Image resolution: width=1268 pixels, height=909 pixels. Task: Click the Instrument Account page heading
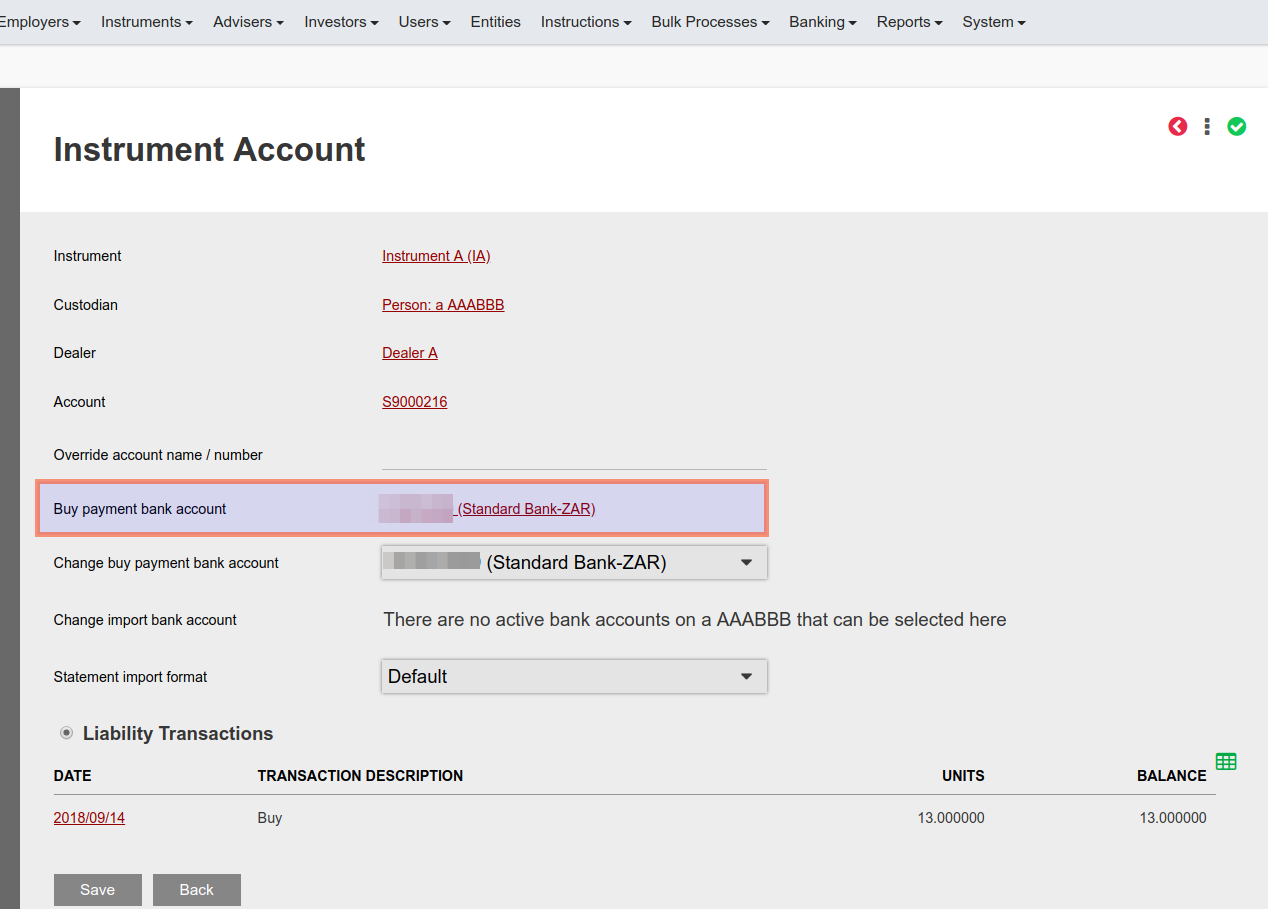pos(209,149)
